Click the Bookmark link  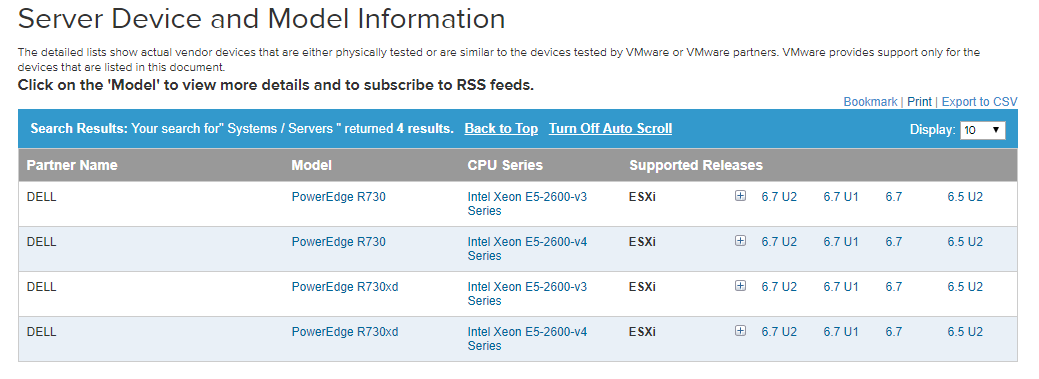pos(870,101)
